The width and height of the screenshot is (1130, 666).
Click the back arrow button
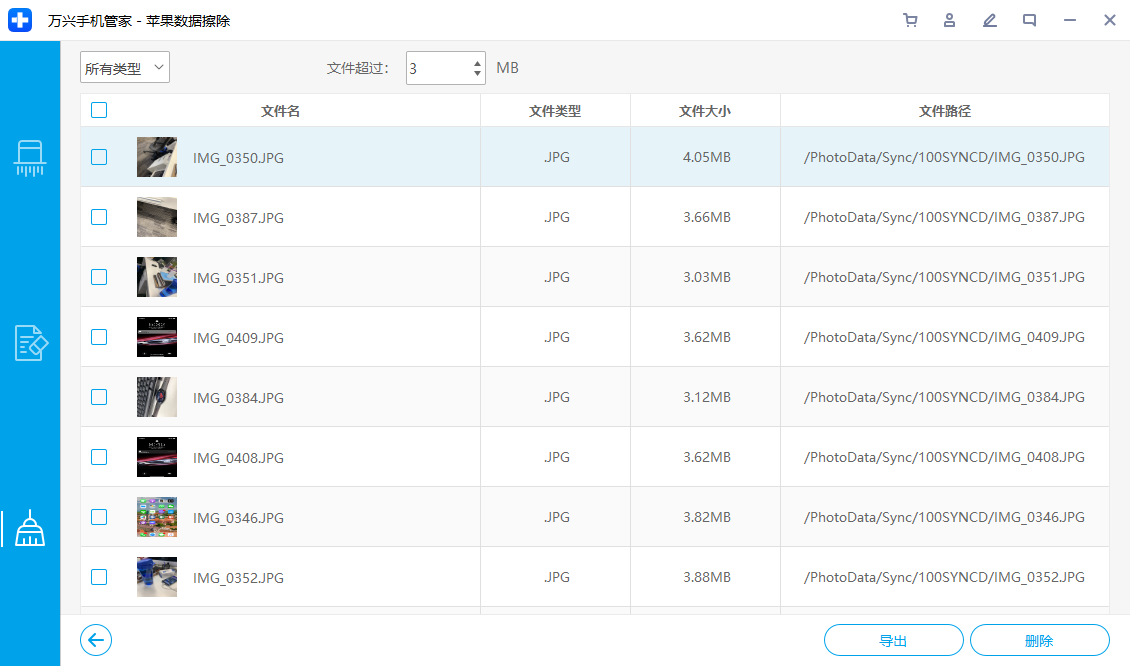click(x=96, y=640)
